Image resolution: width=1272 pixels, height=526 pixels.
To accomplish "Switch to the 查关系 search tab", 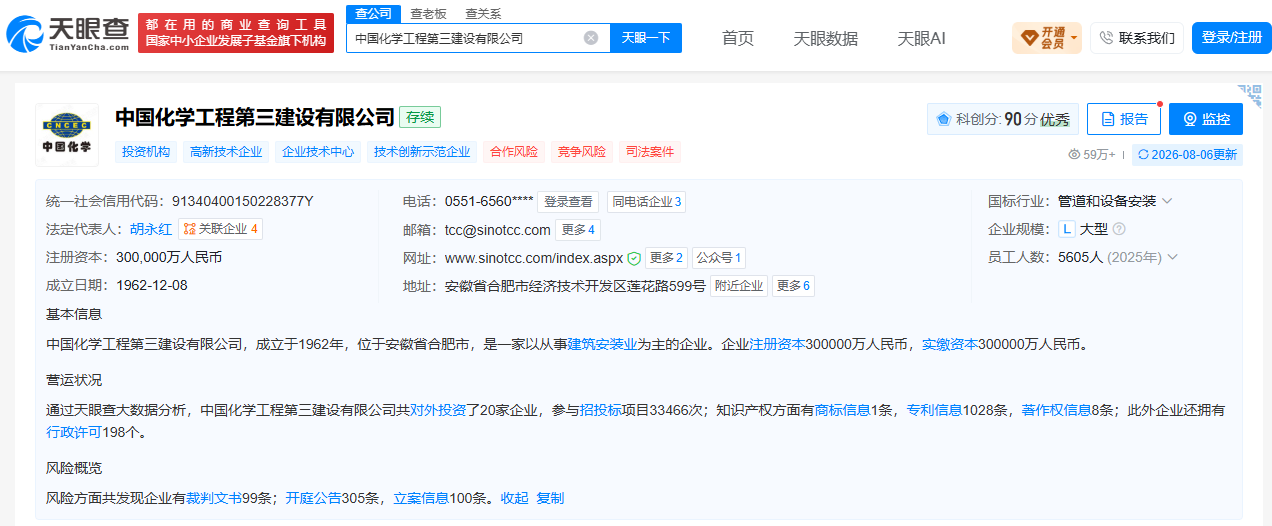I will (483, 13).
